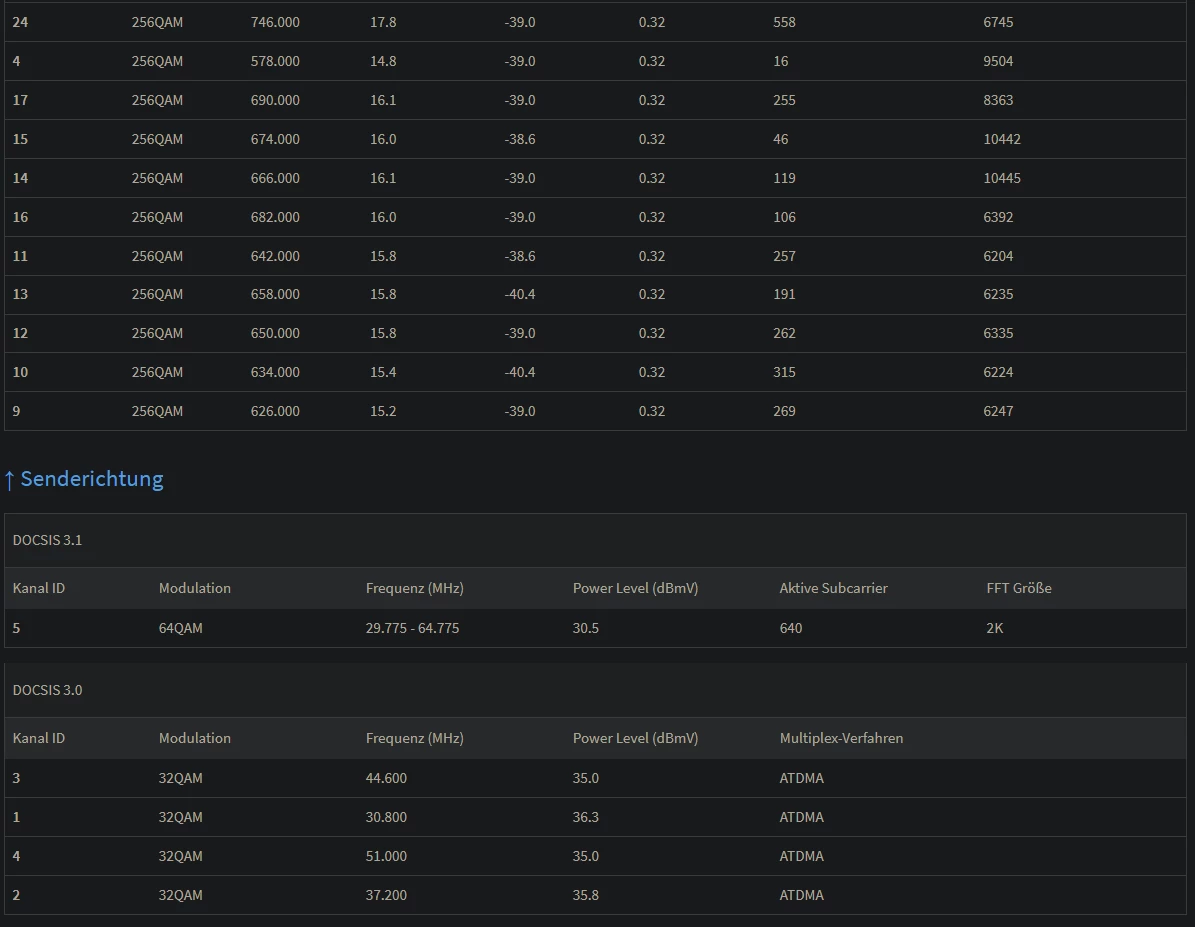Select the Multiplex-Verfahren column header
1195x927 pixels.
pos(841,738)
